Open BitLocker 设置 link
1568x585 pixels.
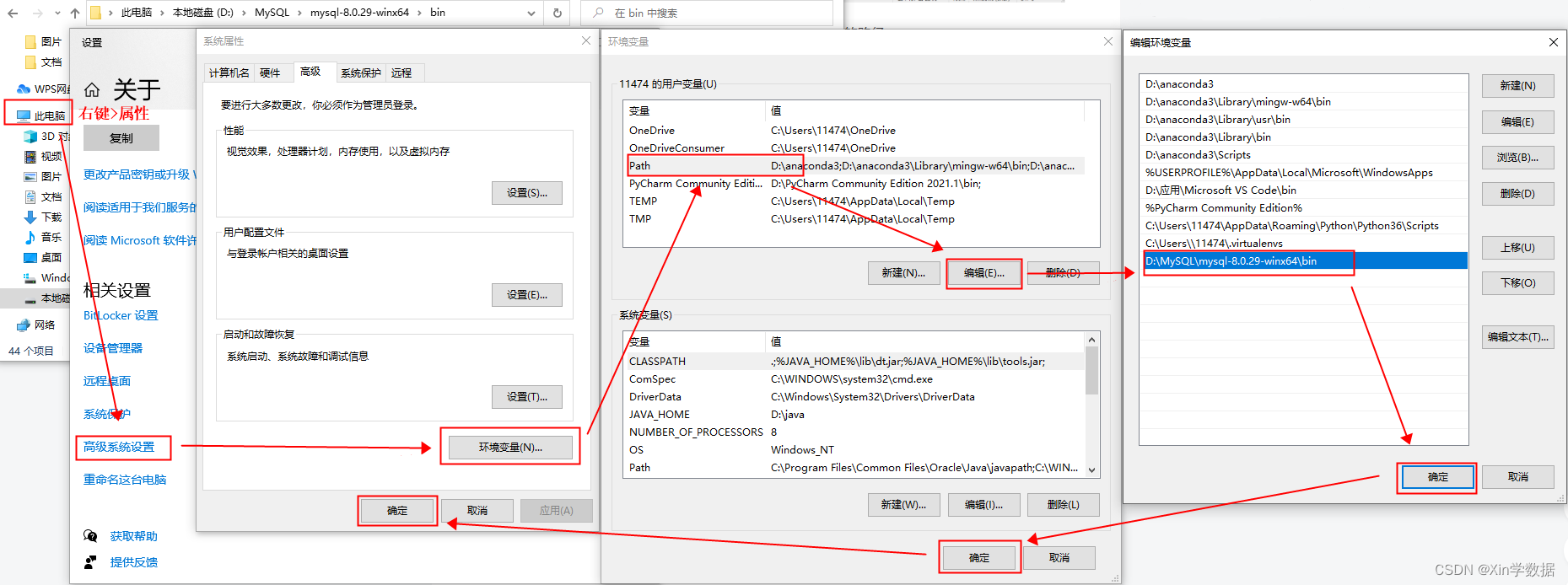tap(121, 315)
